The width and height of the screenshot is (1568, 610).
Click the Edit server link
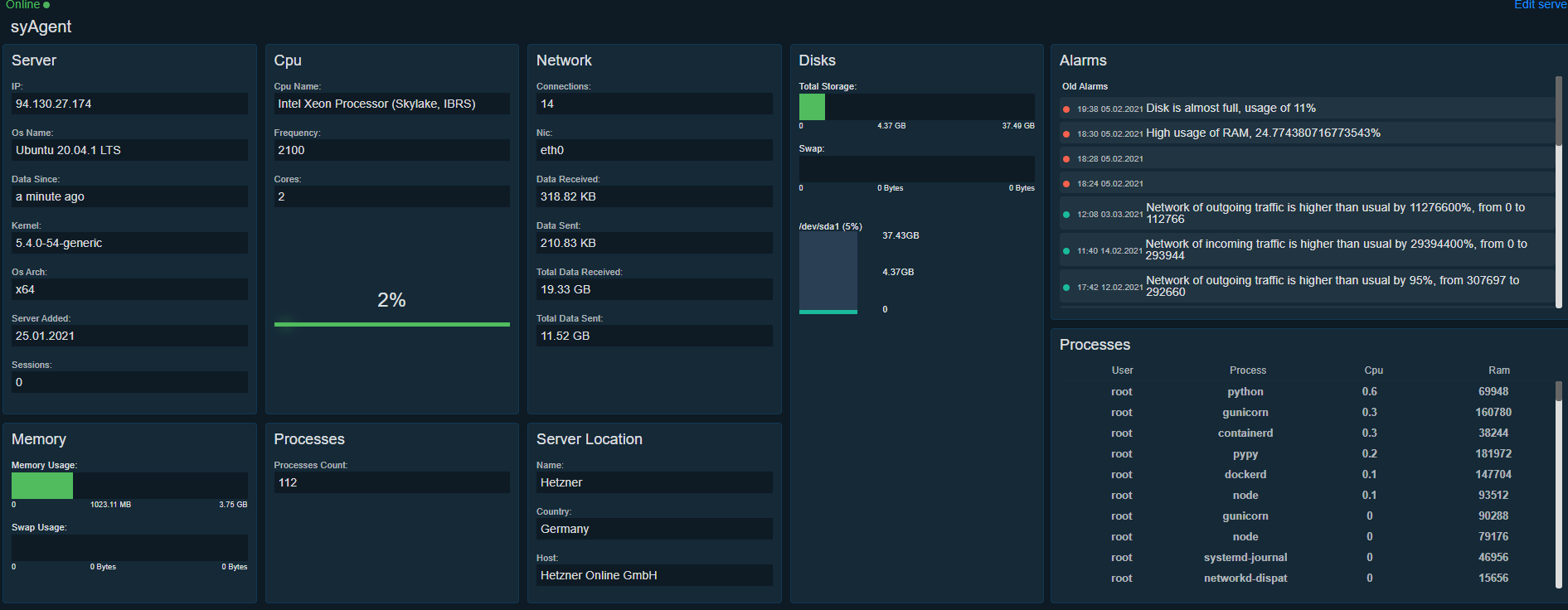coord(1541,5)
